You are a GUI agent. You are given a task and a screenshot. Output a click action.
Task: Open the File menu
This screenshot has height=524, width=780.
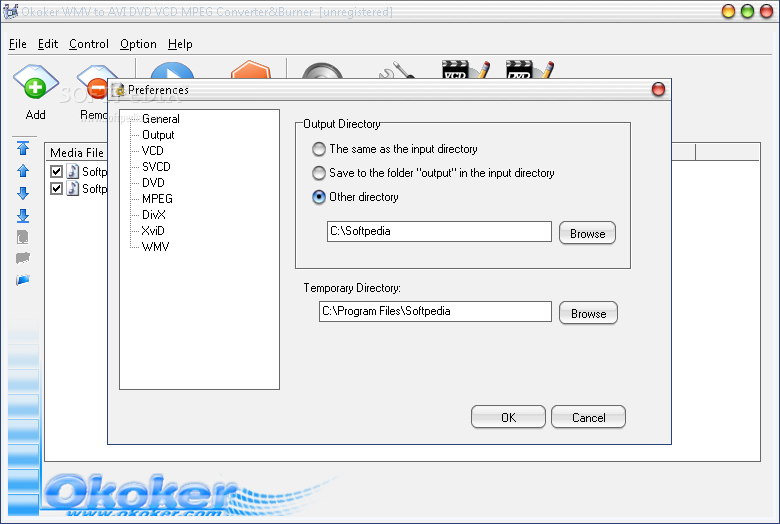(17, 44)
